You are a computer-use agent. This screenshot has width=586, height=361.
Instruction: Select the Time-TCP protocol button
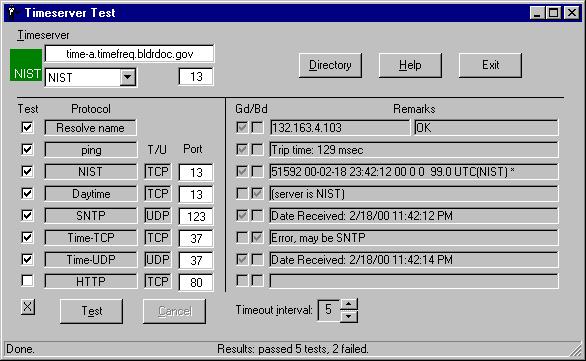pos(91,238)
